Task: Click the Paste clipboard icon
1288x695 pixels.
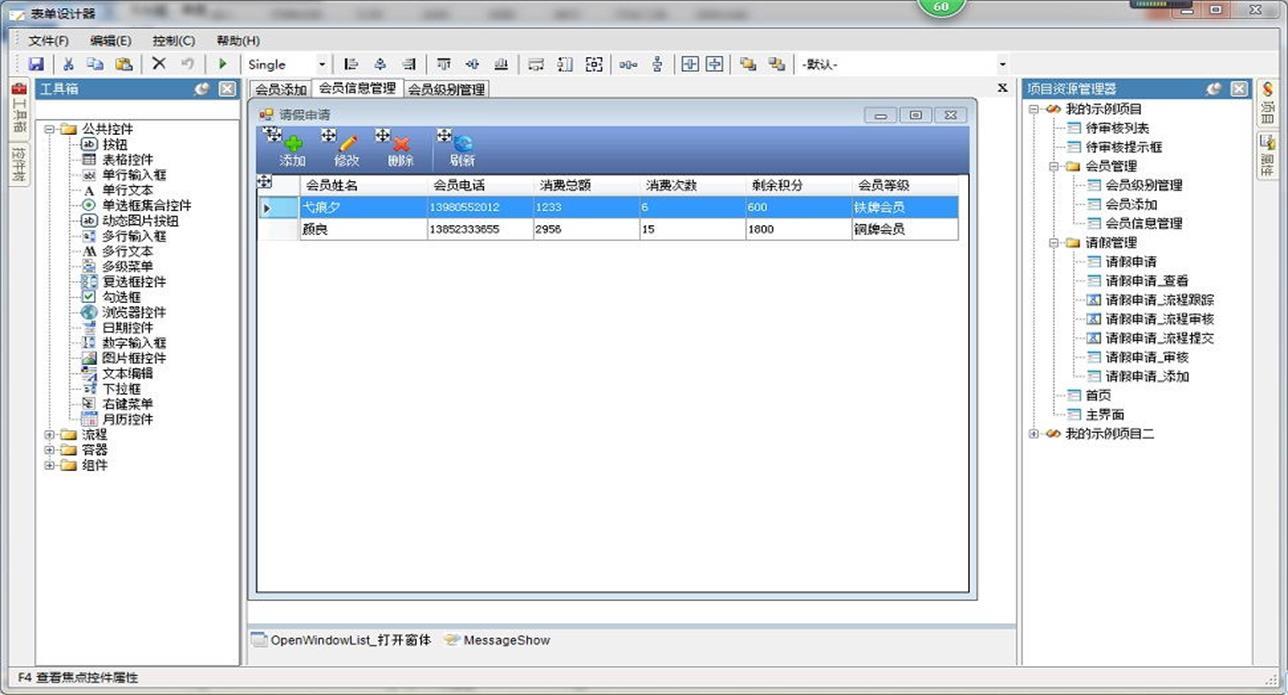Action: point(124,64)
